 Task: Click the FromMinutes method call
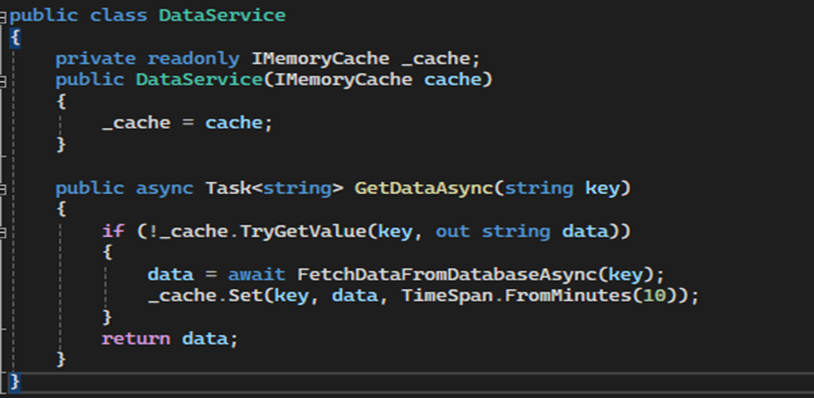568,296
